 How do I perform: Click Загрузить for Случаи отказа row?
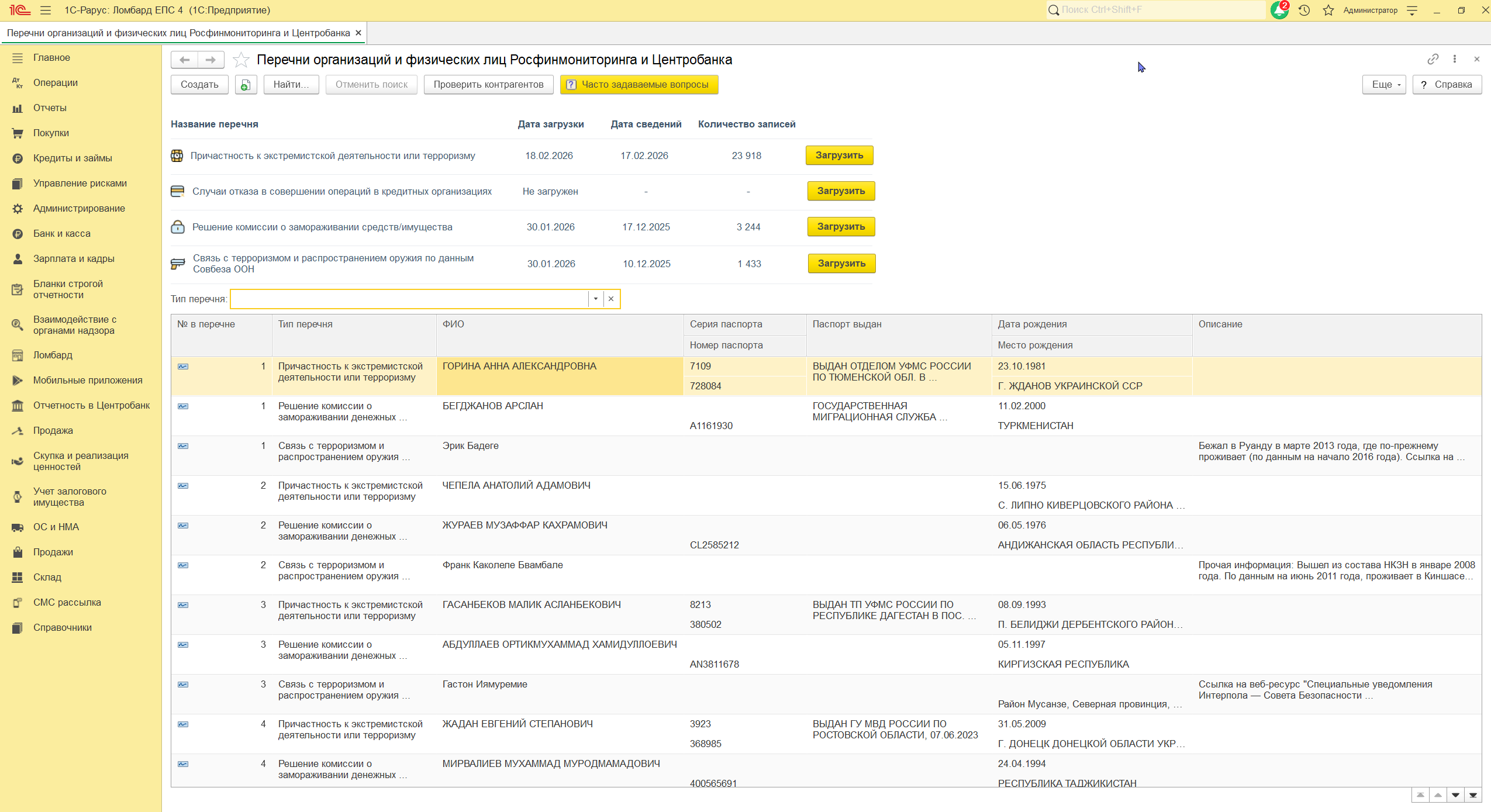840,191
